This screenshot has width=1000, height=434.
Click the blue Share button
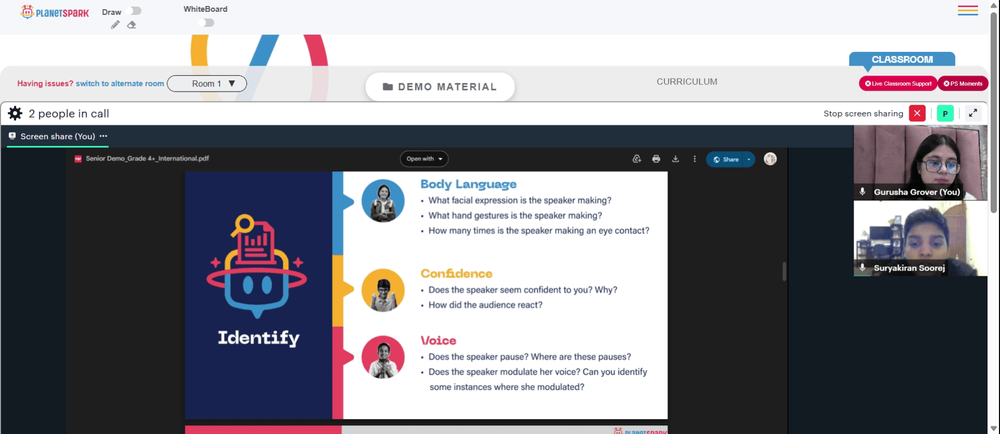[725, 159]
